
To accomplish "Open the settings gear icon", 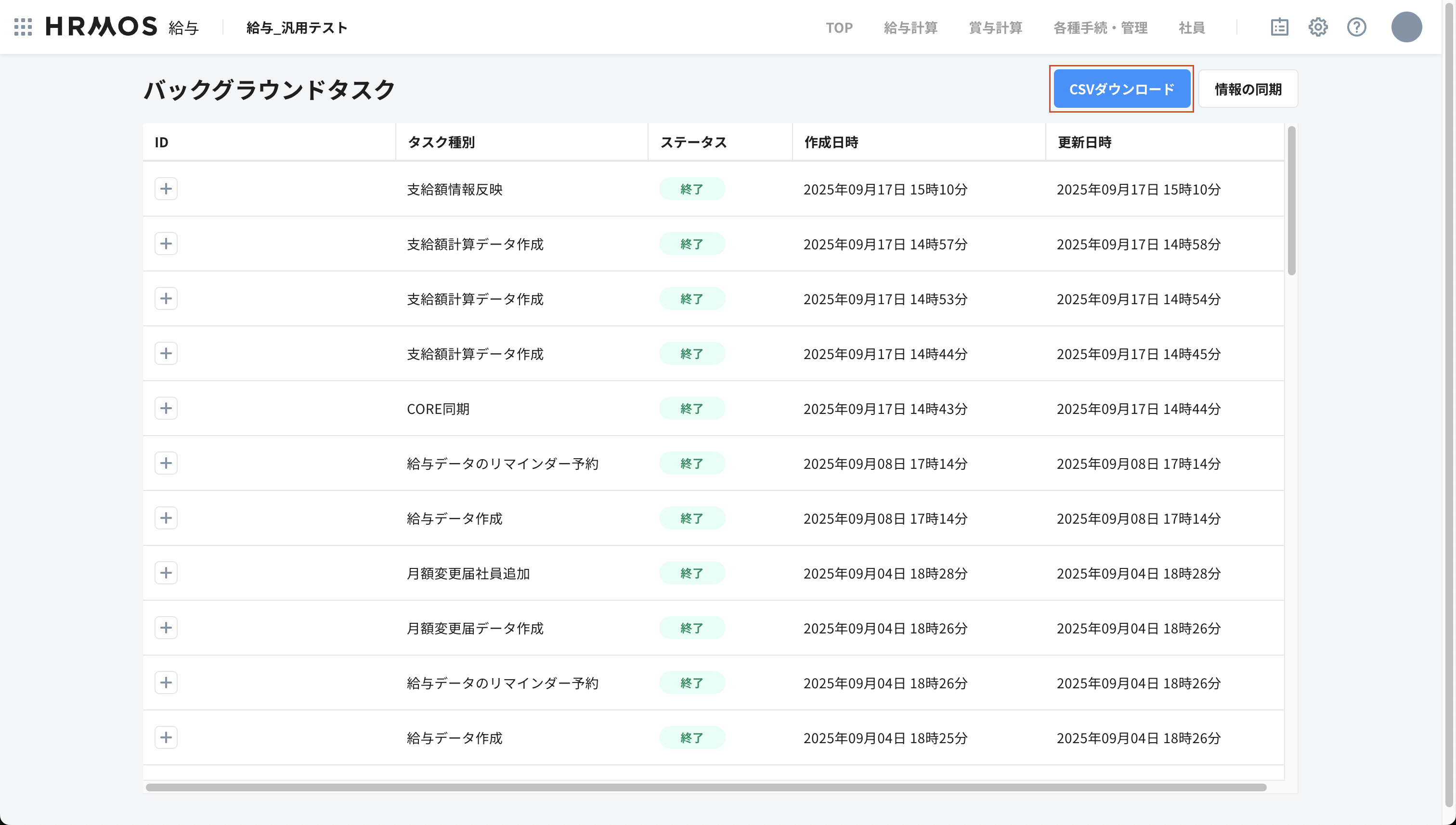I will click(1318, 26).
